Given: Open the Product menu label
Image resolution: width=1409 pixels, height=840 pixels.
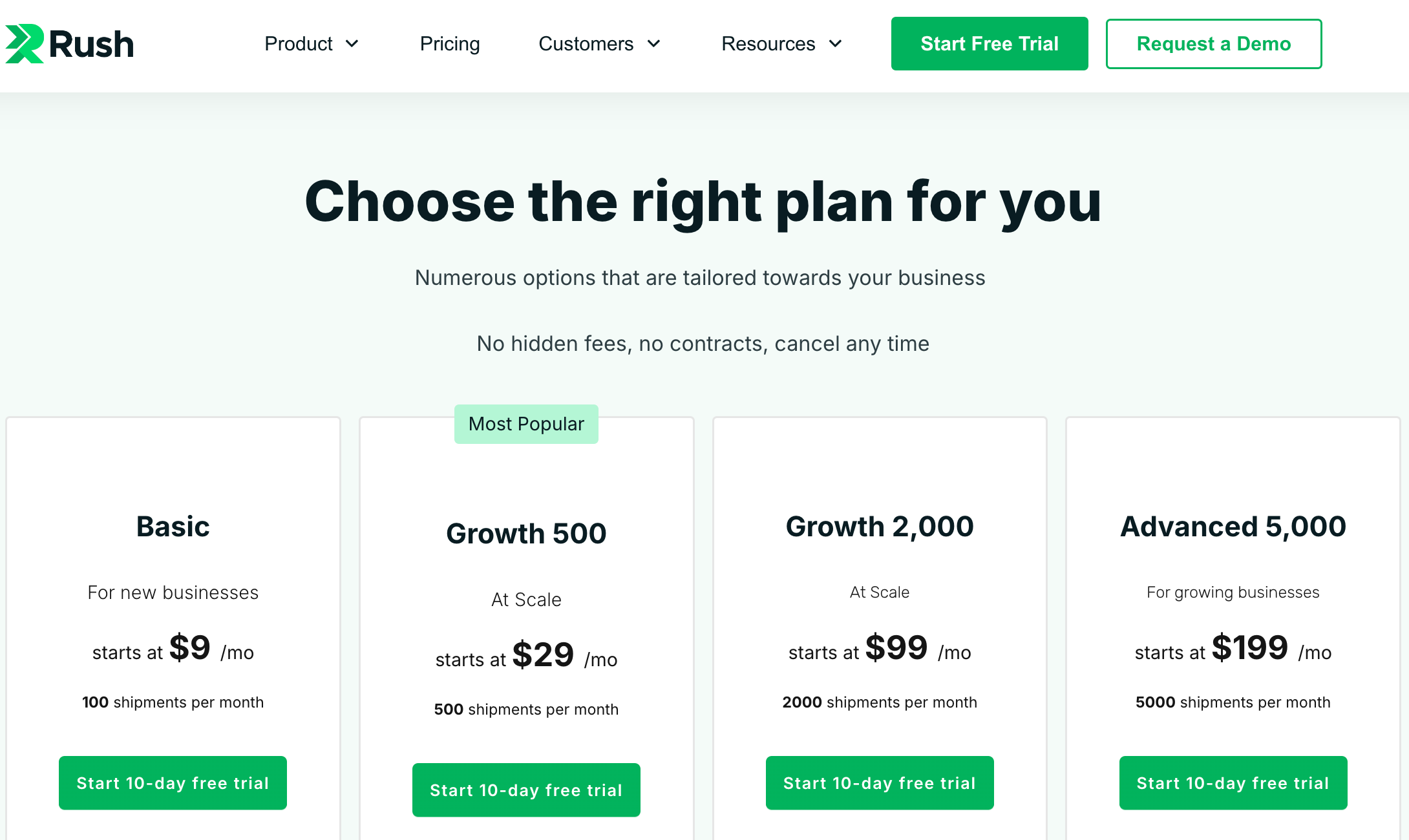Looking at the screenshot, I should [x=299, y=44].
